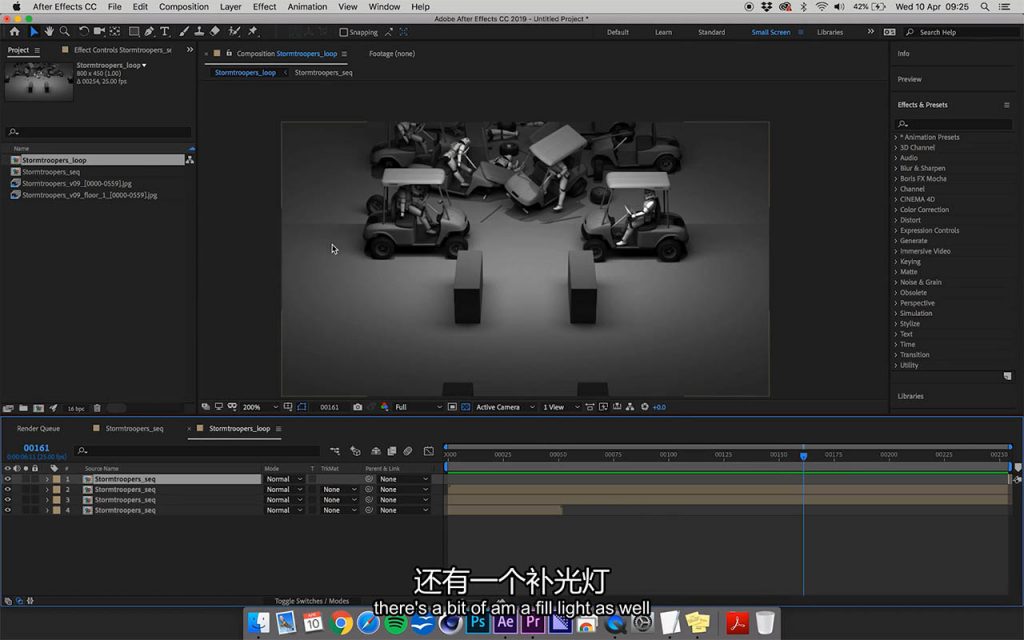Select the Brush tool
This screenshot has width=1024, height=640.
click(x=184, y=31)
